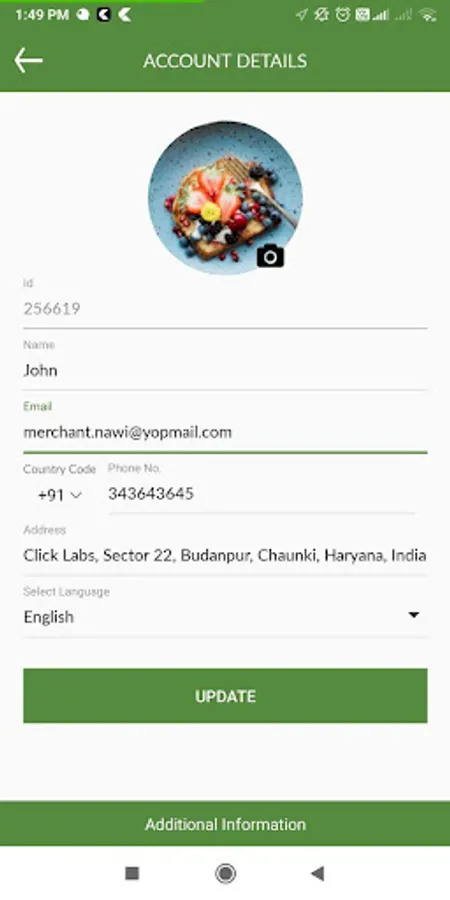Select the English language field
Viewport: 450px width, 900px height.
(225, 617)
